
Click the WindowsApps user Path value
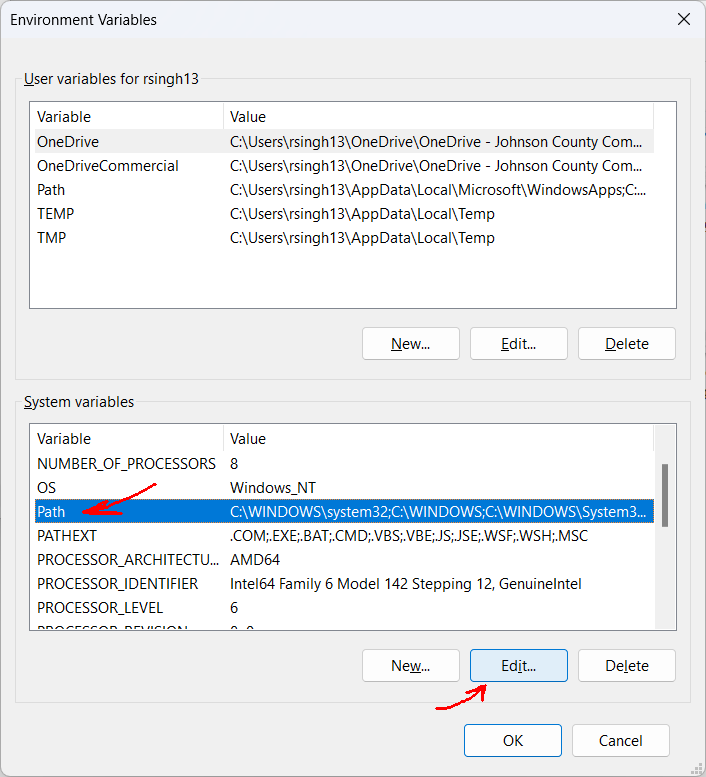point(438,190)
